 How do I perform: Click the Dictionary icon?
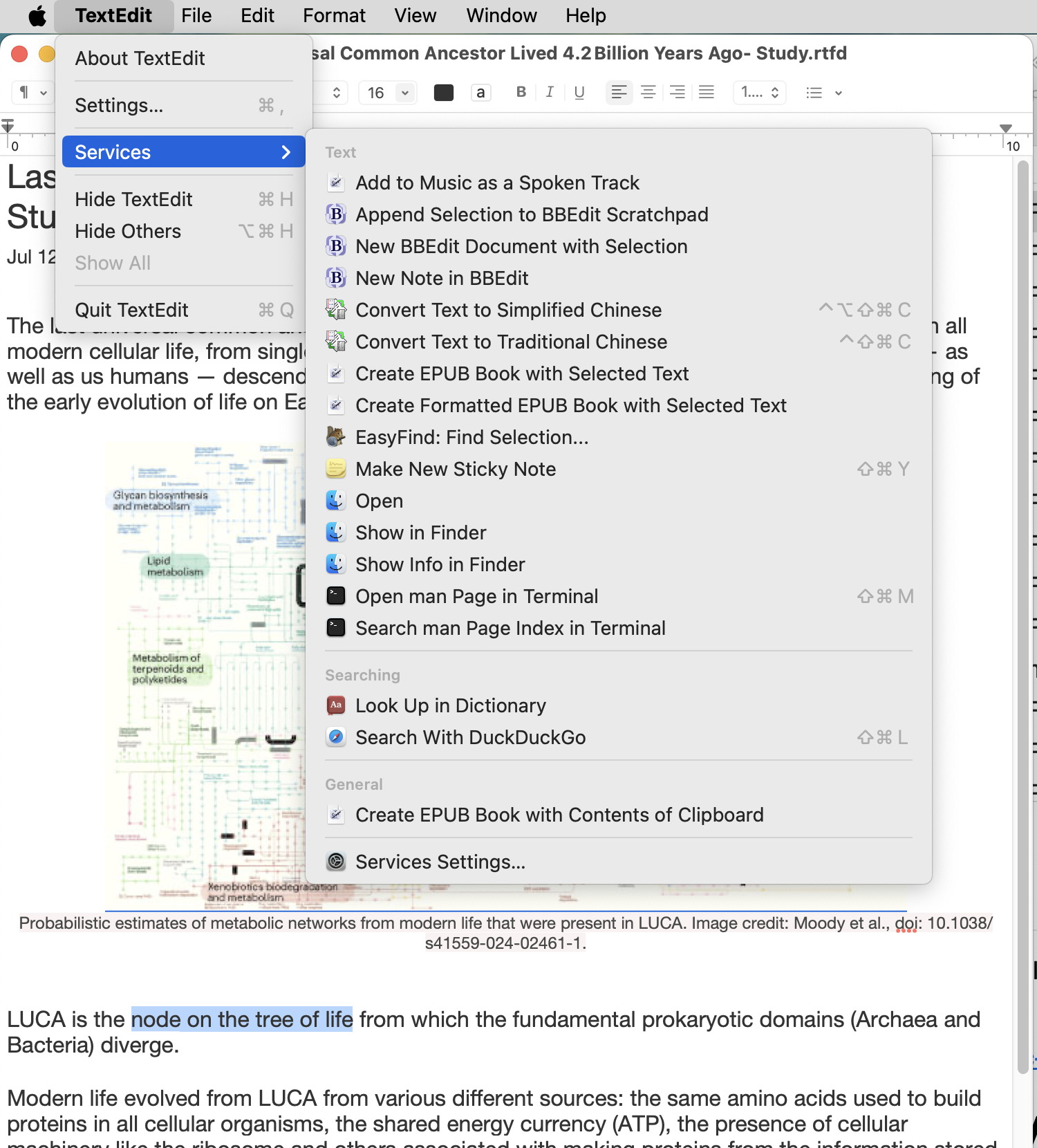(x=336, y=705)
